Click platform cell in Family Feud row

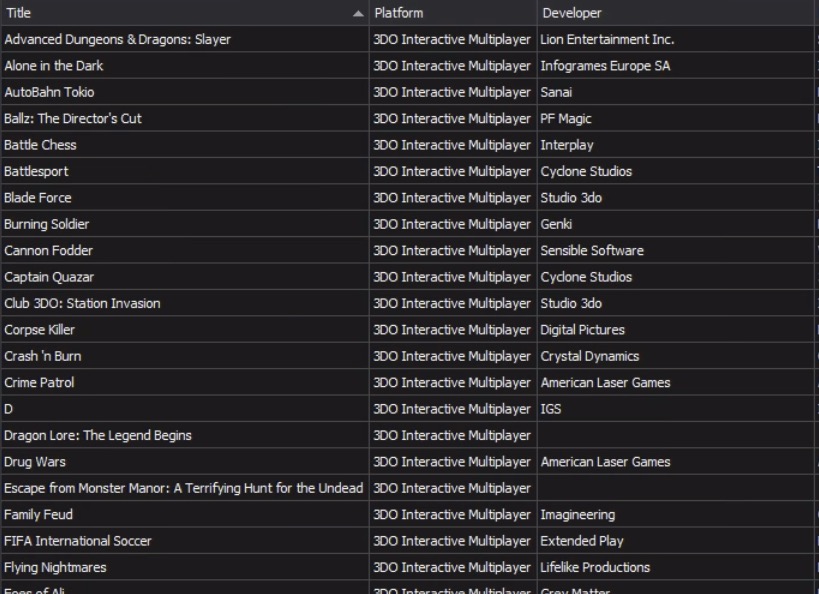[452, 515]
